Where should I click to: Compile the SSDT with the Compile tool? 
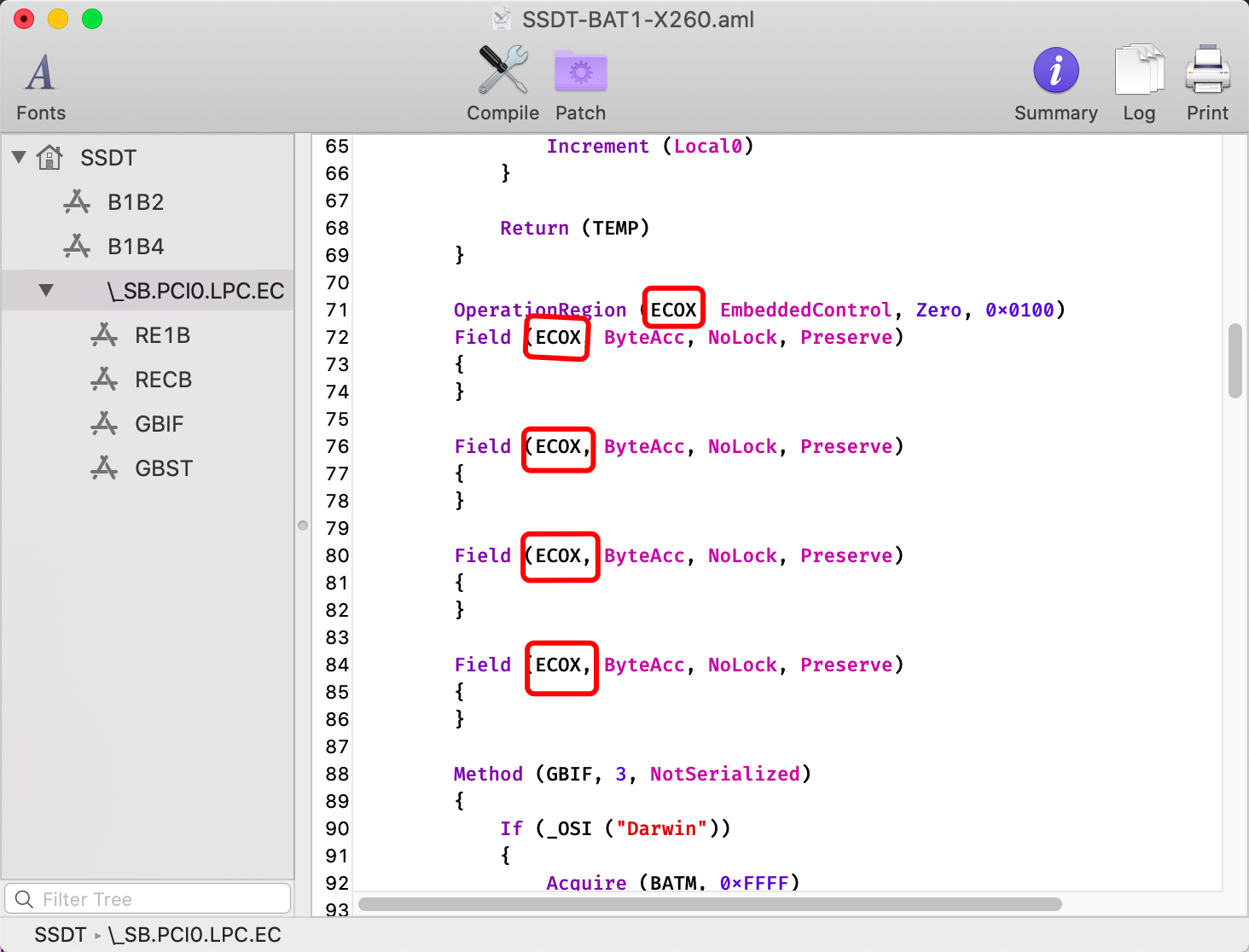tap(503, 84)
